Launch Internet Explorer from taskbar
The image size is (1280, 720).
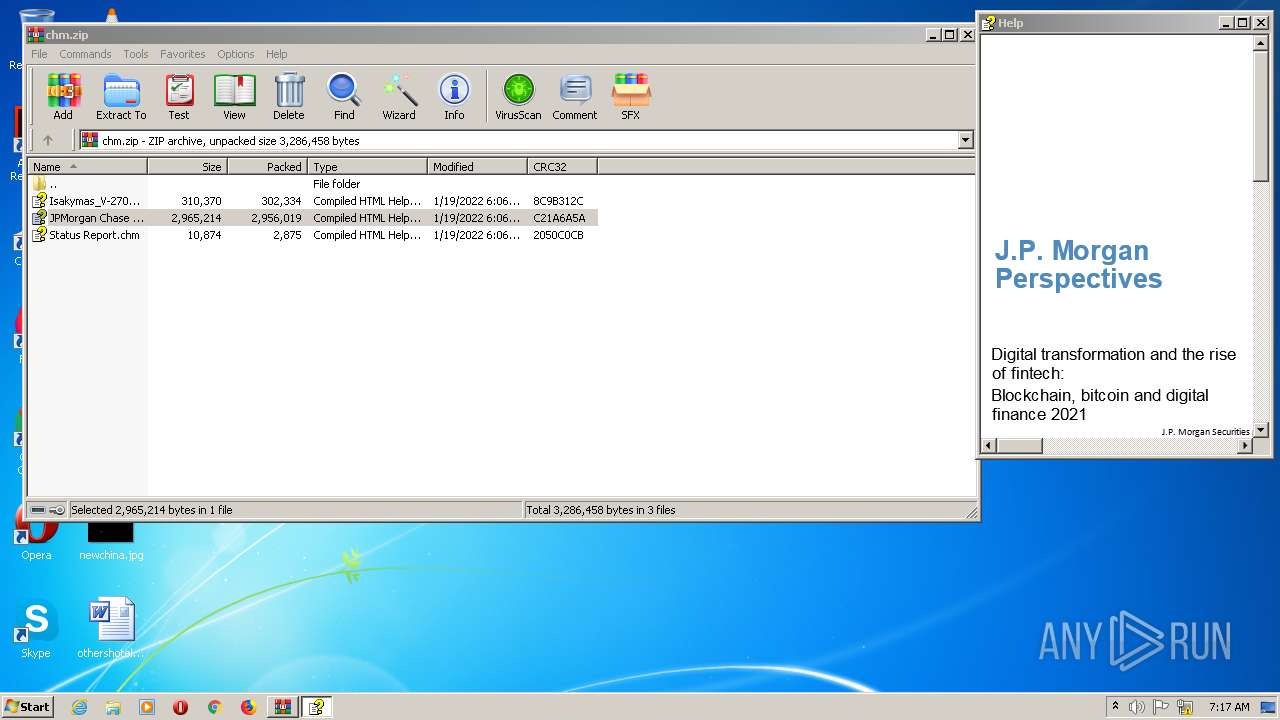[x=79, y=707]
